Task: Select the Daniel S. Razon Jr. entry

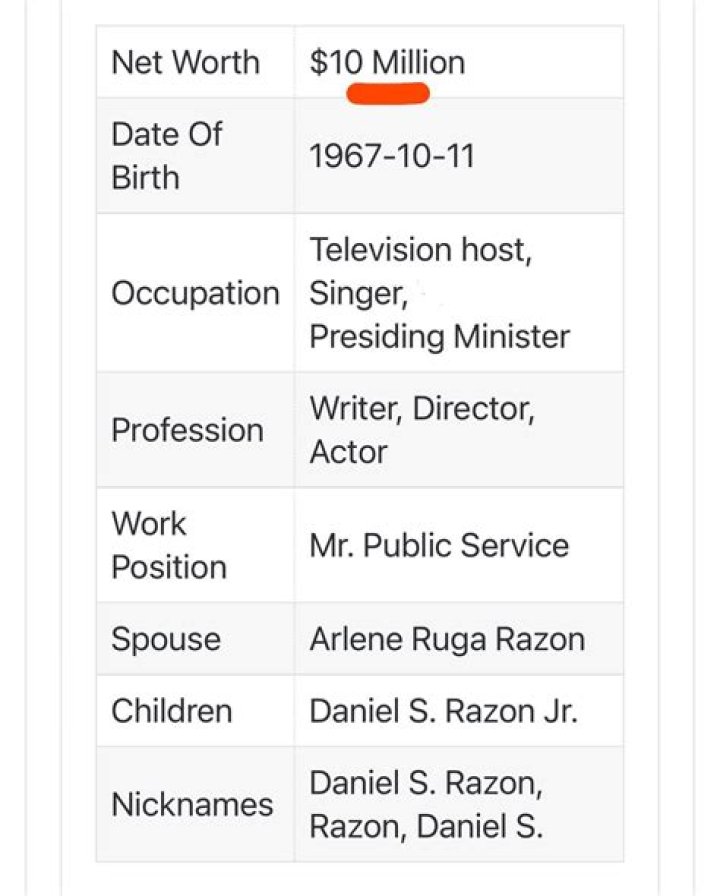Action: click(x=443, y=711)
